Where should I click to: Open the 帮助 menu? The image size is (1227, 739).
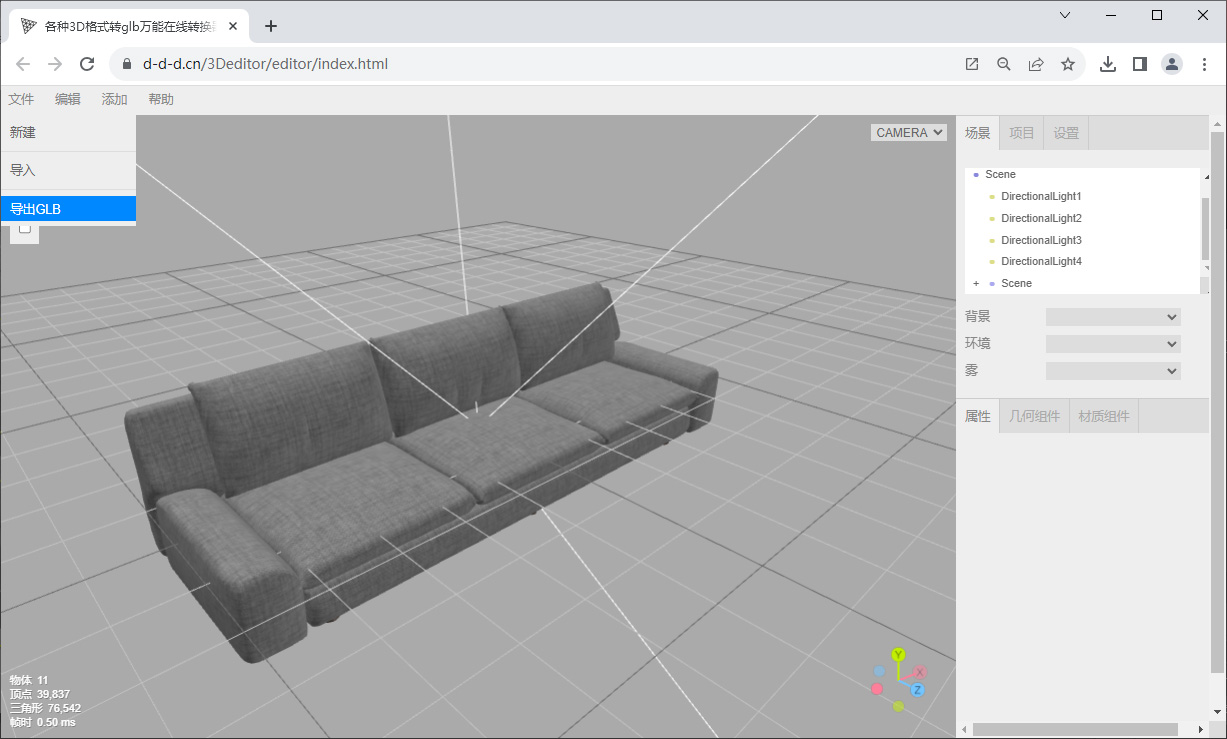161,100
